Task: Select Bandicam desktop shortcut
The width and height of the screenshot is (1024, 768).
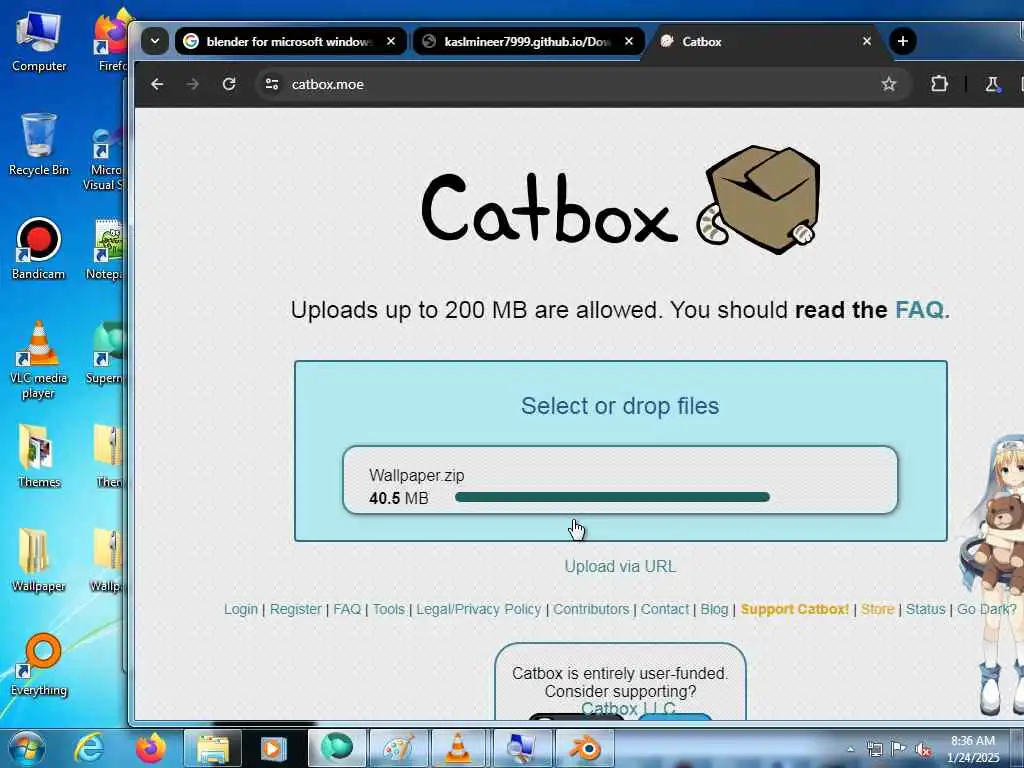Action: 39,249
